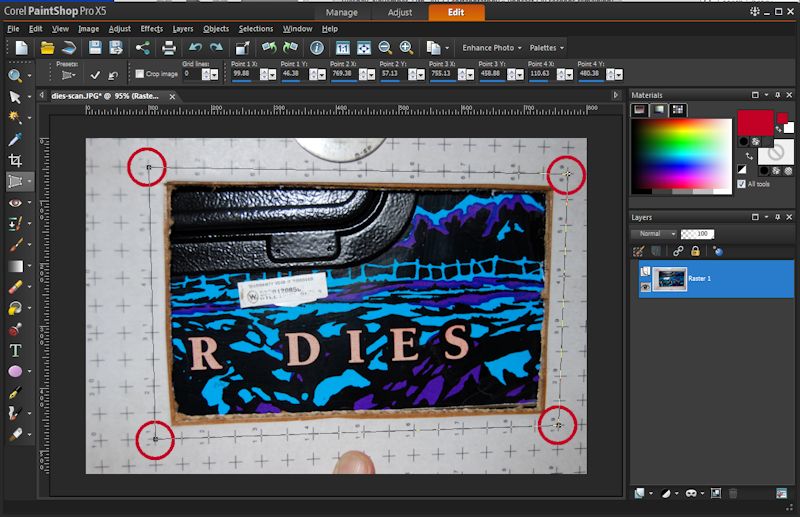
Task: Click the Undo arrow icon
Action: pos(195,47)
